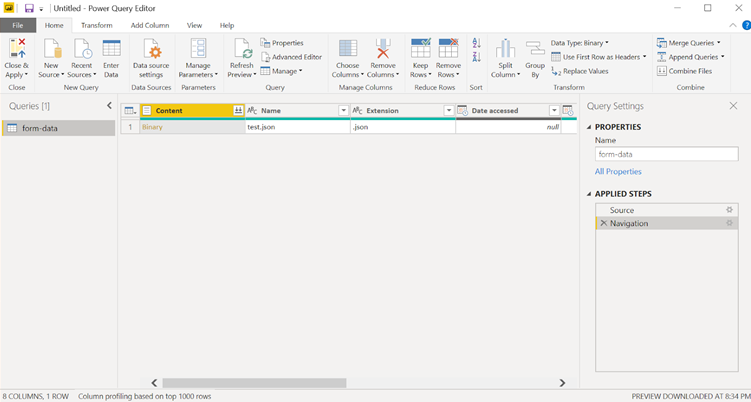Open the Name column filter dropdown
The width and height of the screenshot is (751, 402).
pos(343,111)
